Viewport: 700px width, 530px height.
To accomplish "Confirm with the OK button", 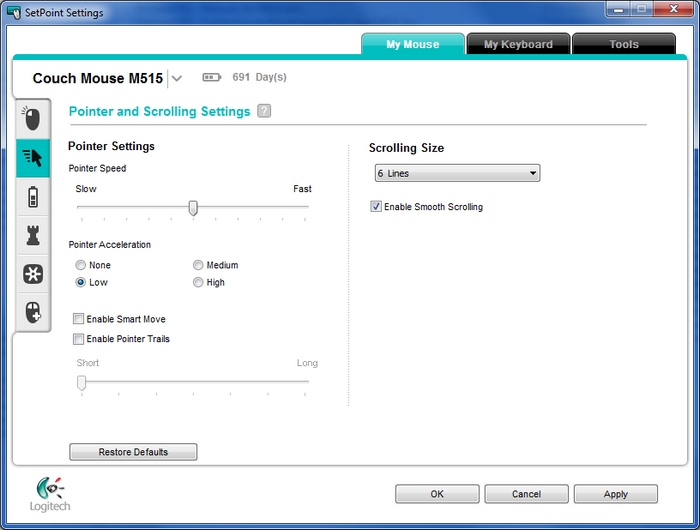I will 437,494.
